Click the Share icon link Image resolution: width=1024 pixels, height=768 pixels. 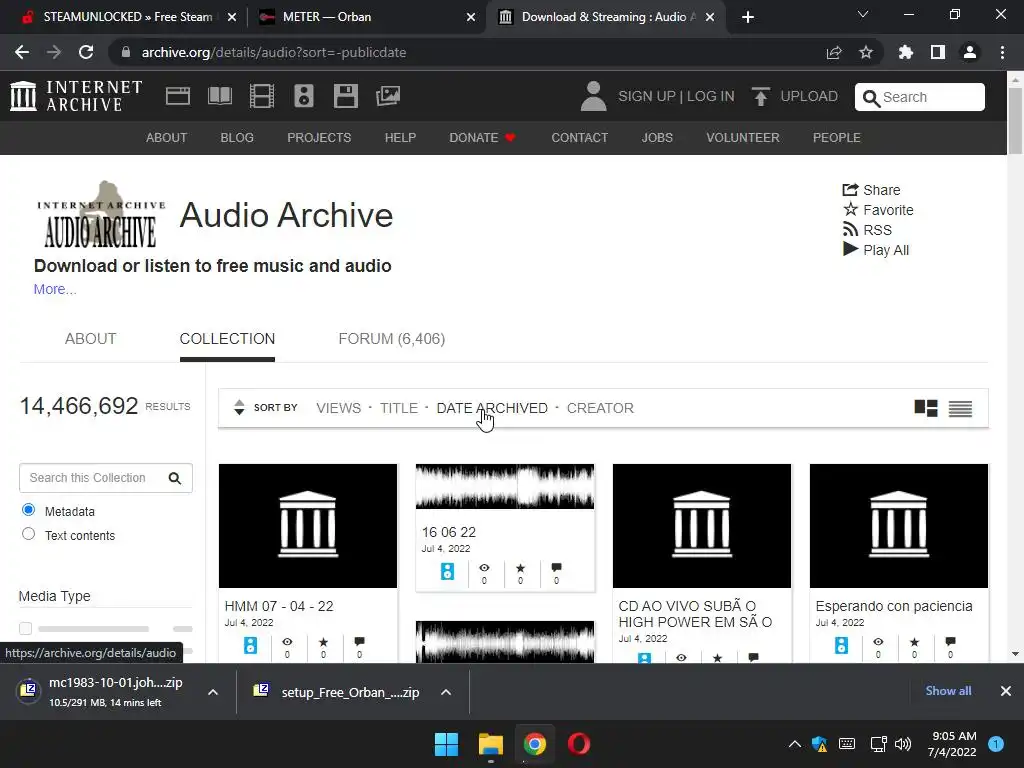pos(871,190)
